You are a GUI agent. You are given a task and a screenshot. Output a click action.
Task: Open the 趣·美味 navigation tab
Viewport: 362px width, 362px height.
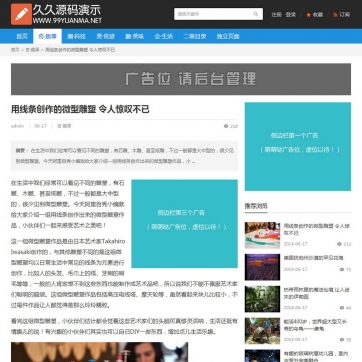[134, 36]
